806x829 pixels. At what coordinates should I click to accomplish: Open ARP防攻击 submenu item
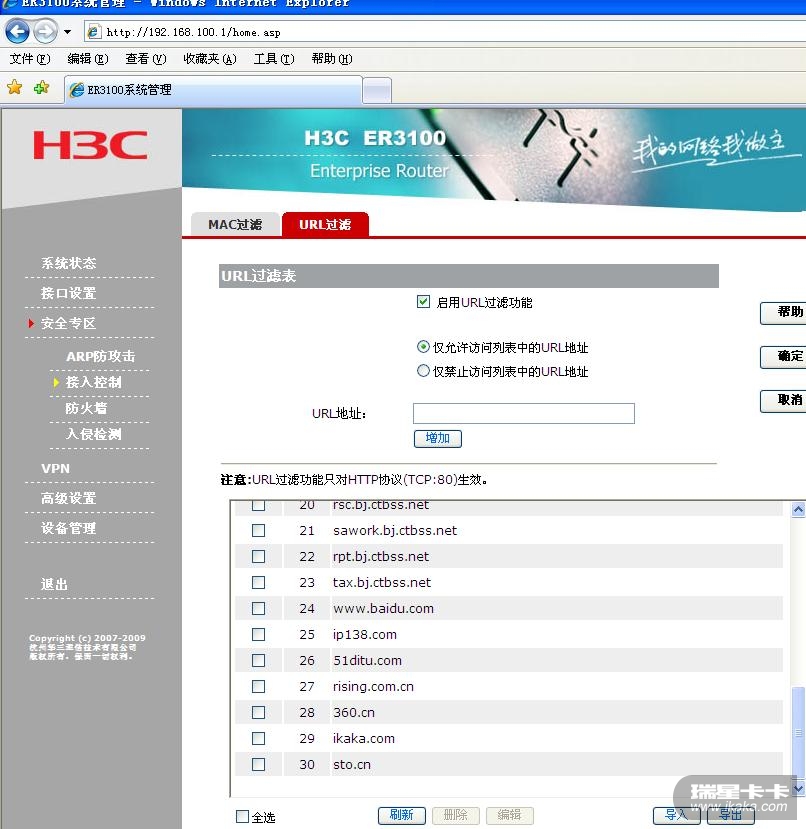[x=100, y=356]
